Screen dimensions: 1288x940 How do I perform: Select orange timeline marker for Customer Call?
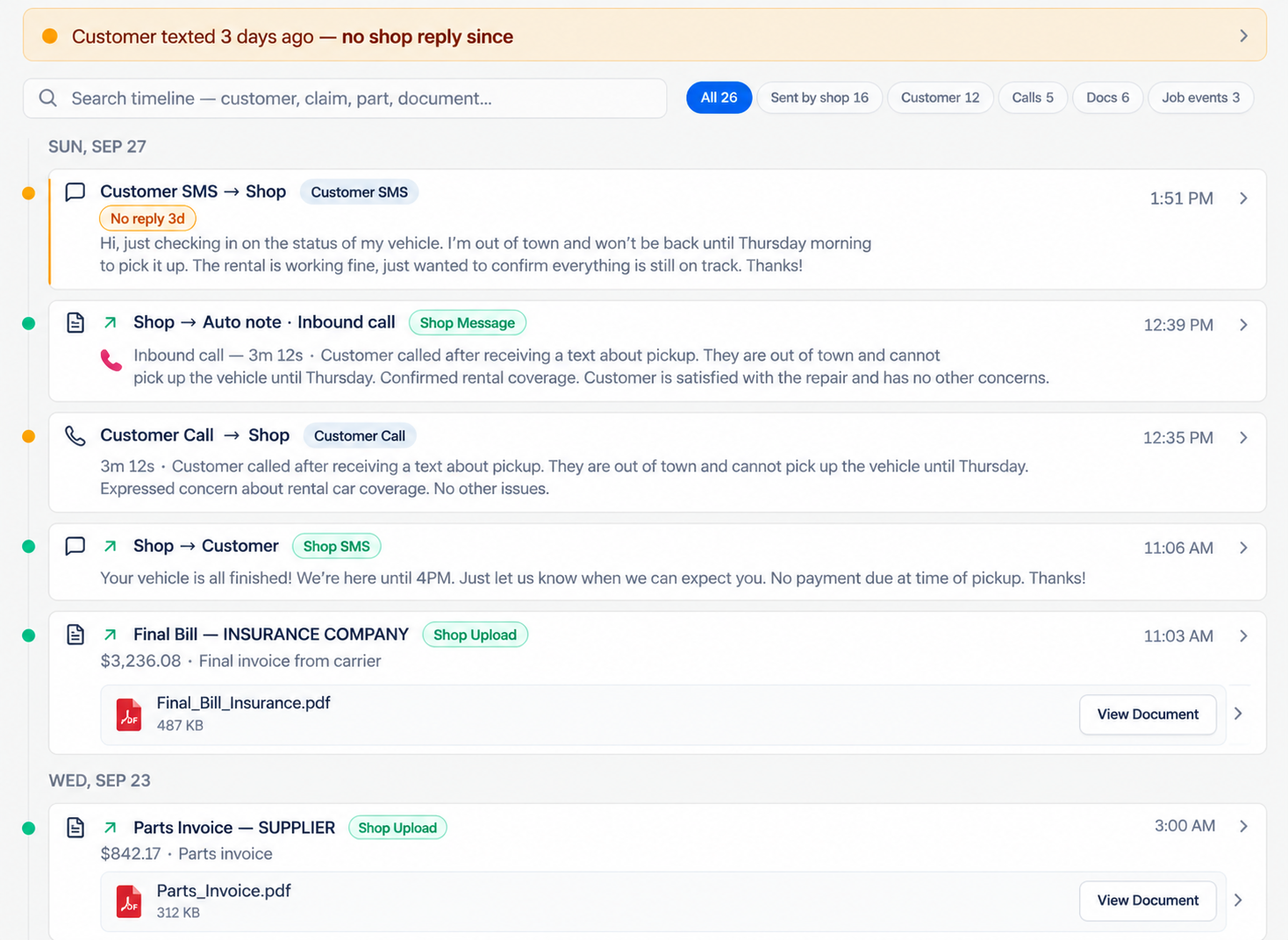[x=29, y=436]
